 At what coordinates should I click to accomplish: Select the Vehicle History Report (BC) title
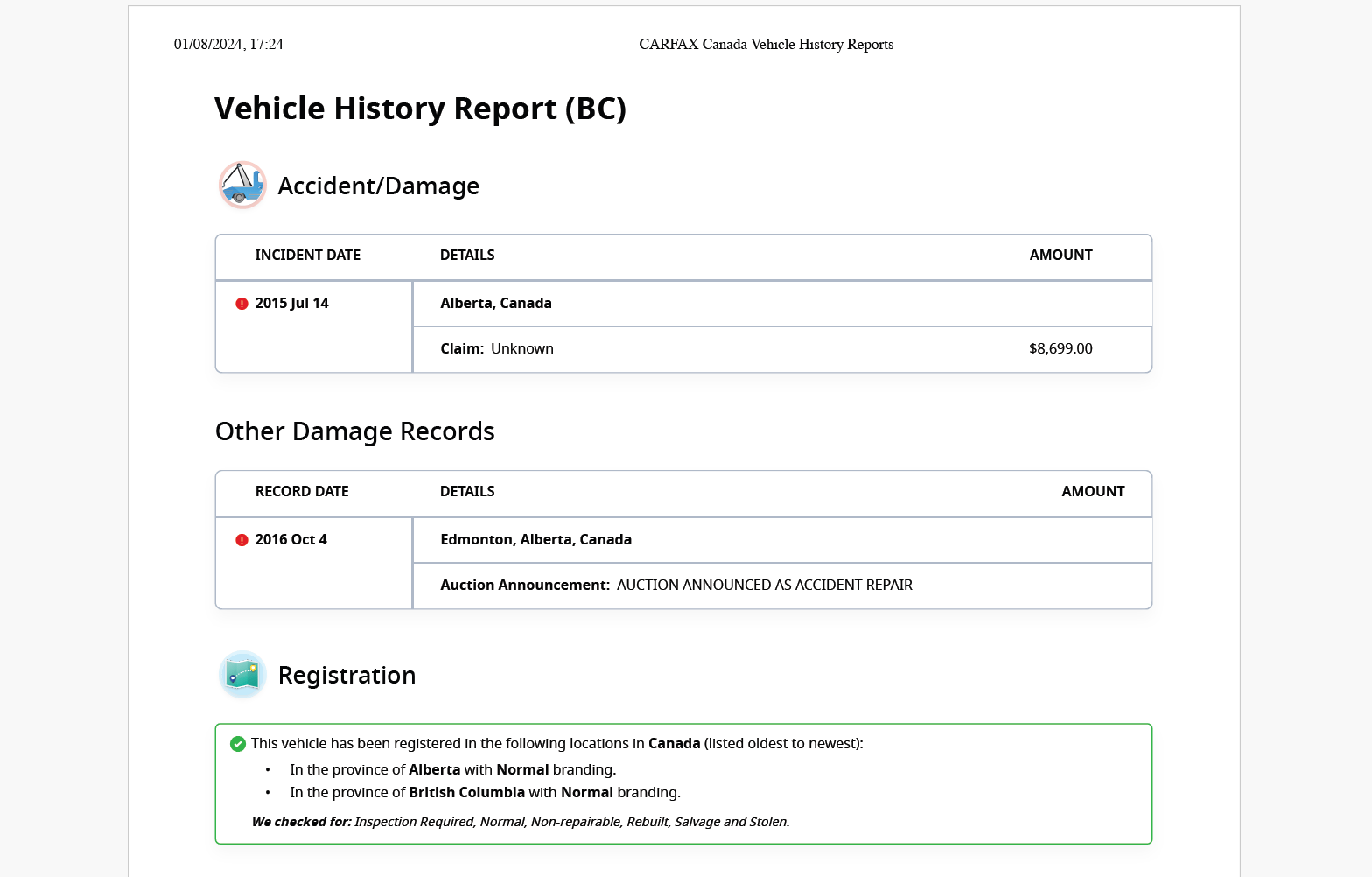[420, 109]
